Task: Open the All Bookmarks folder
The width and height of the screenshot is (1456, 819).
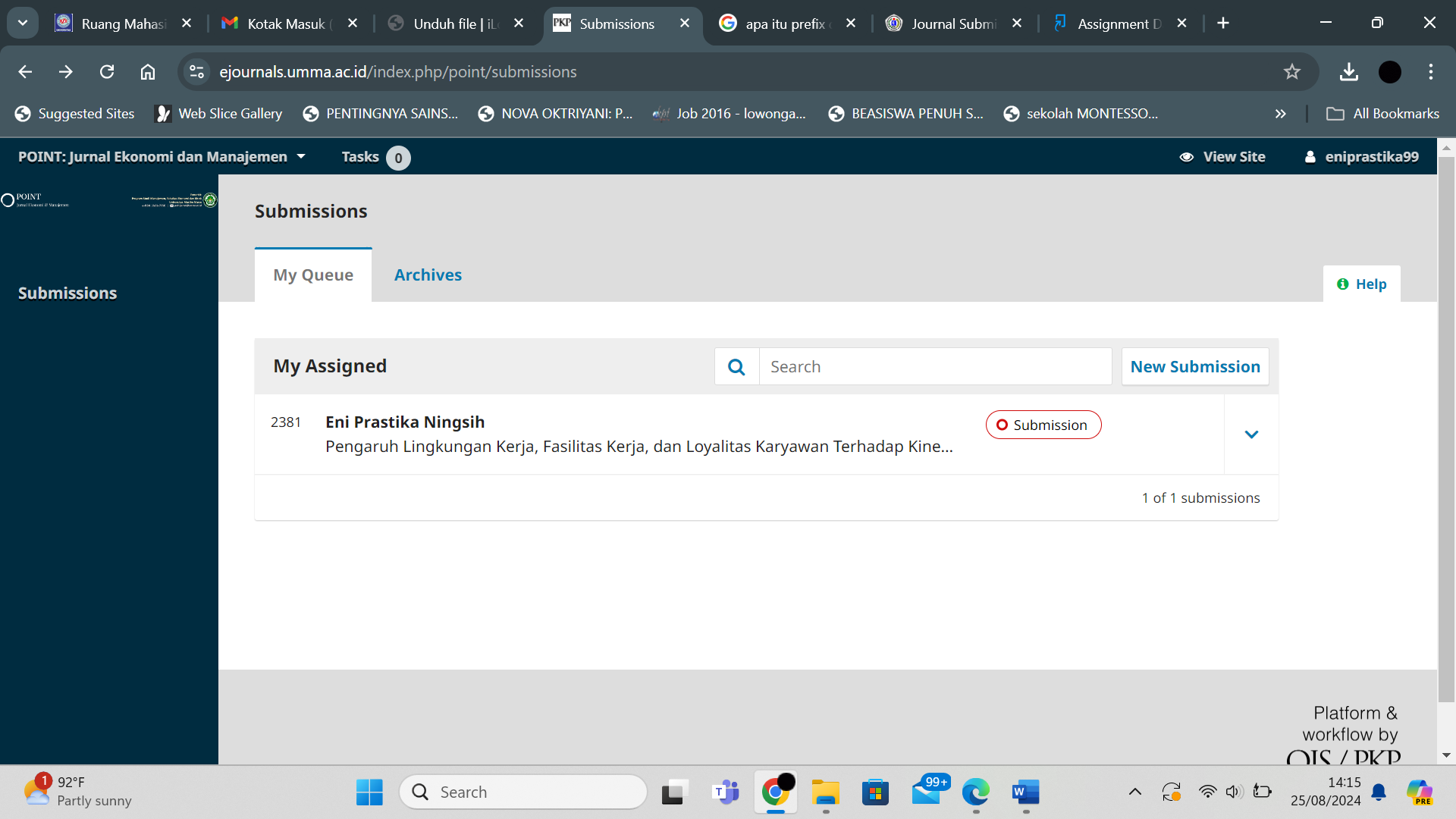Action: [x=1382, y=114]
